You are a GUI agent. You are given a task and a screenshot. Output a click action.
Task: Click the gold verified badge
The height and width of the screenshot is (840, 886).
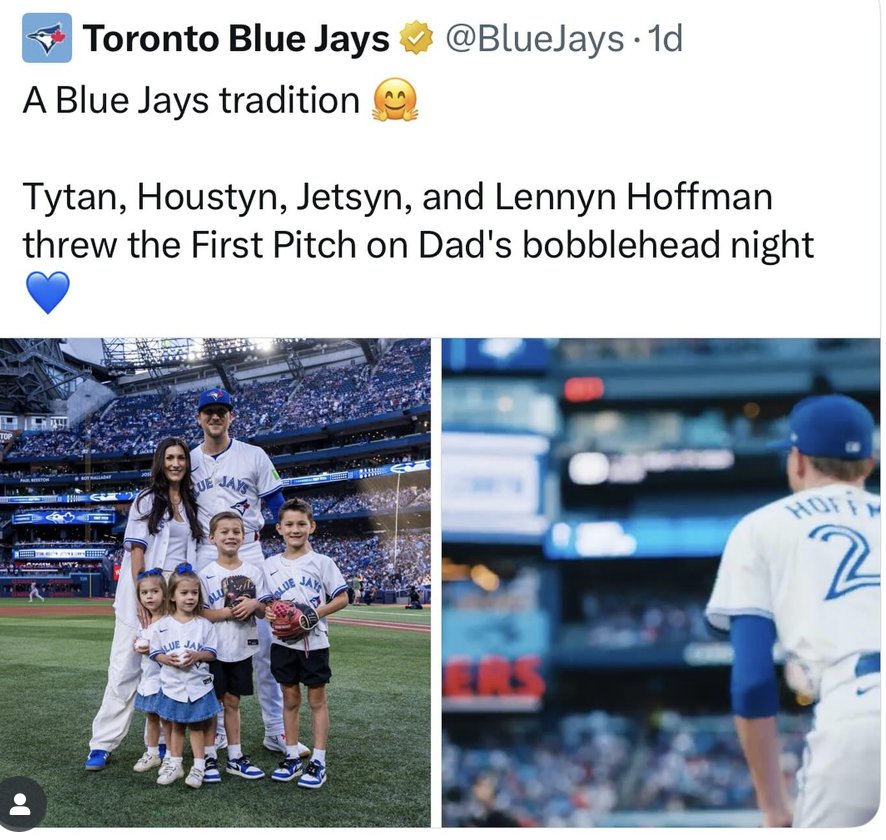(416, 38)
